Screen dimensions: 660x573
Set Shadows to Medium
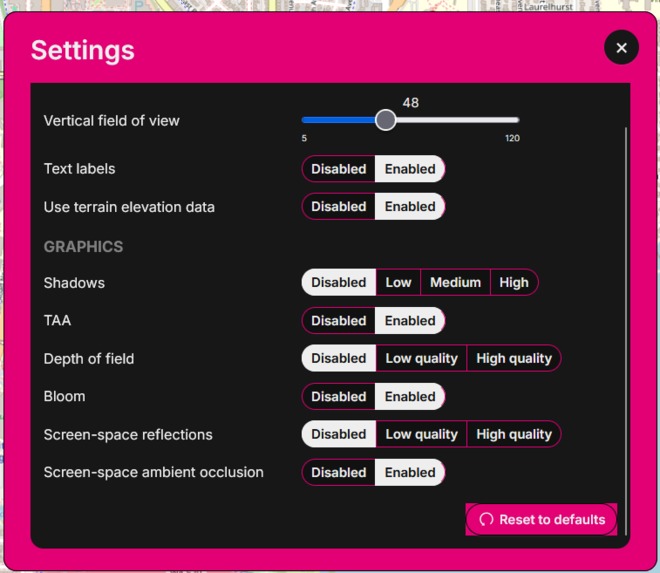455,282
